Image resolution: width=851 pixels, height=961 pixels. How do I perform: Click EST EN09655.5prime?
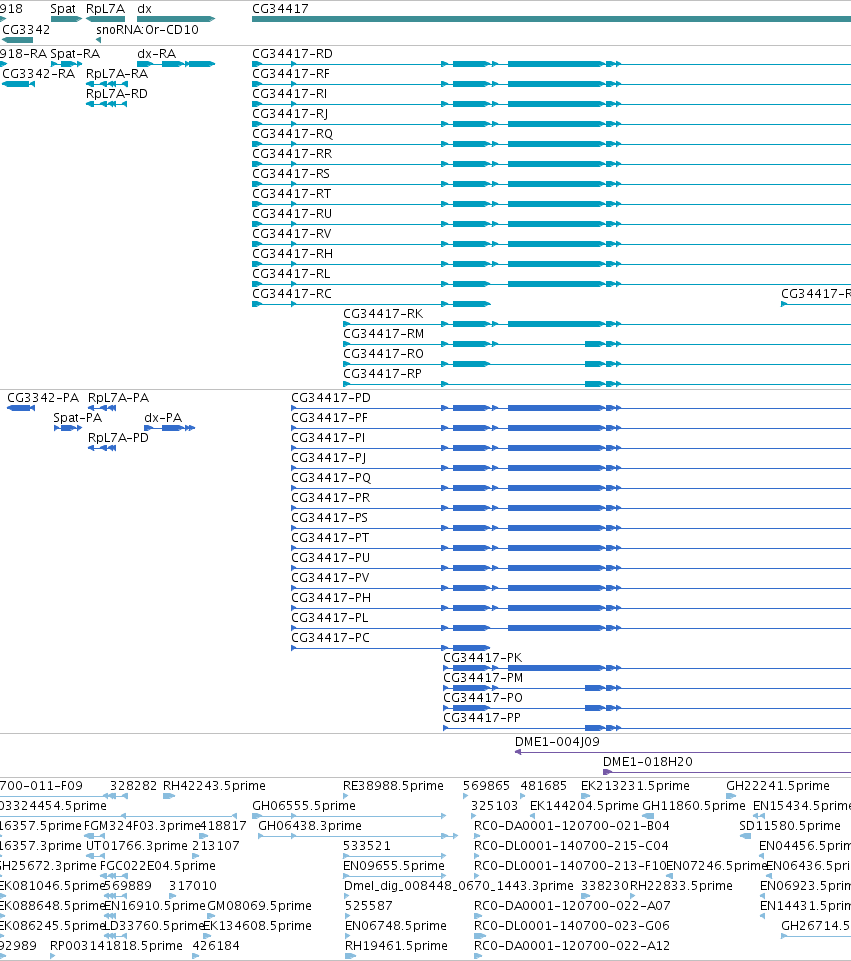click(394, 865)
